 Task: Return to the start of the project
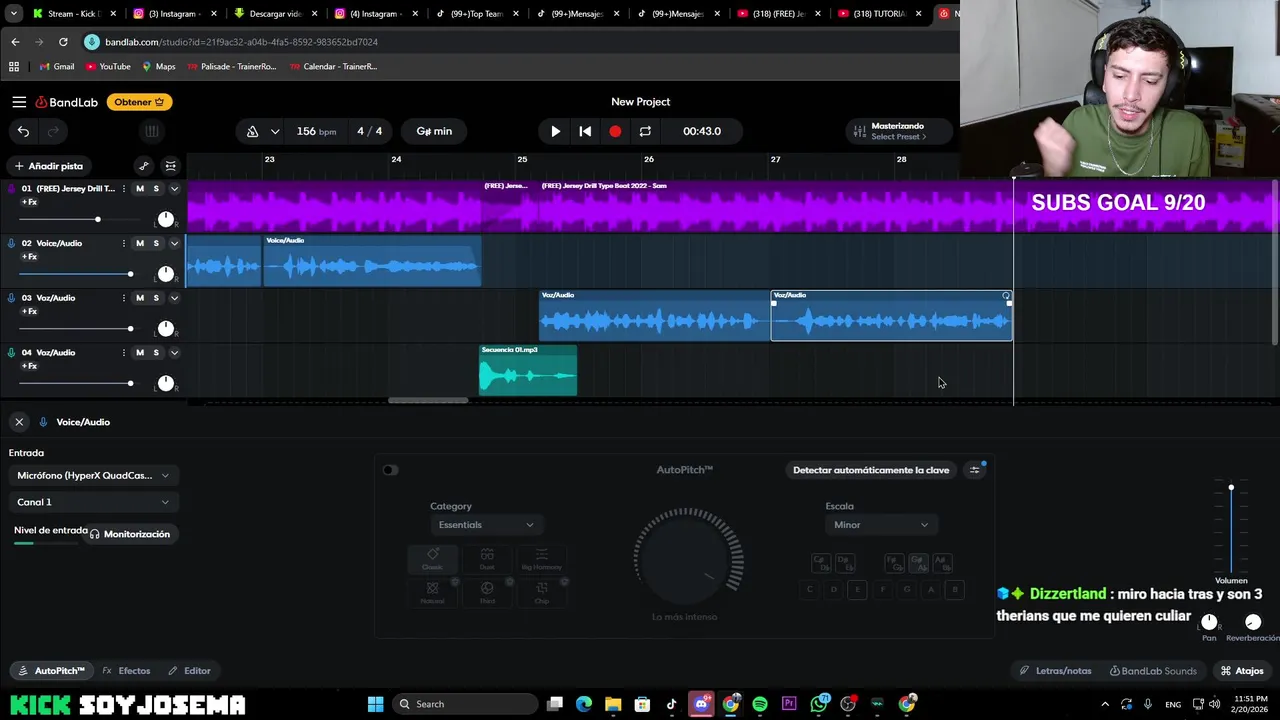(585, 131)
